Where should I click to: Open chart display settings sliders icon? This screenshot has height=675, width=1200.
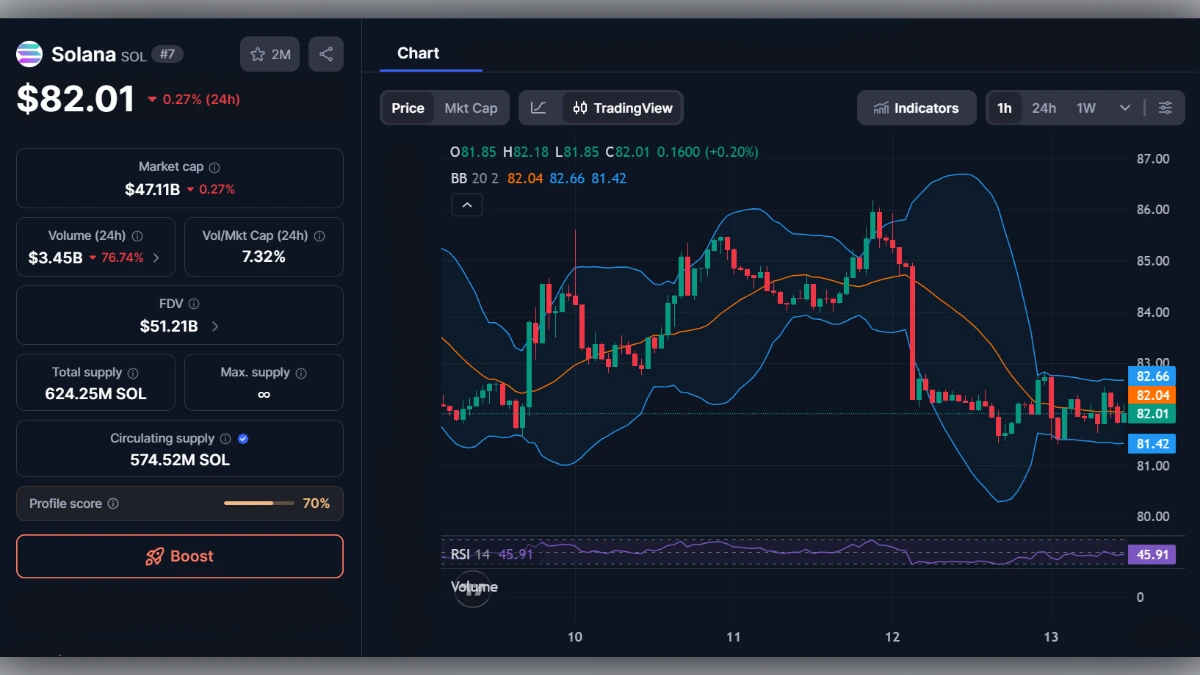[x=1165, y=107]
